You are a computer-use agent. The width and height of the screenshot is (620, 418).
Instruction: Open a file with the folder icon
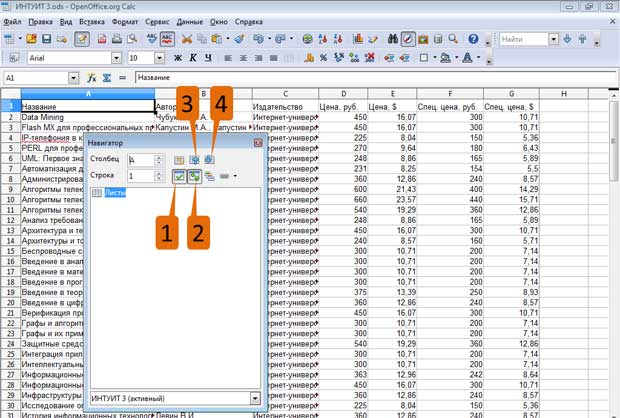[31, 39]
